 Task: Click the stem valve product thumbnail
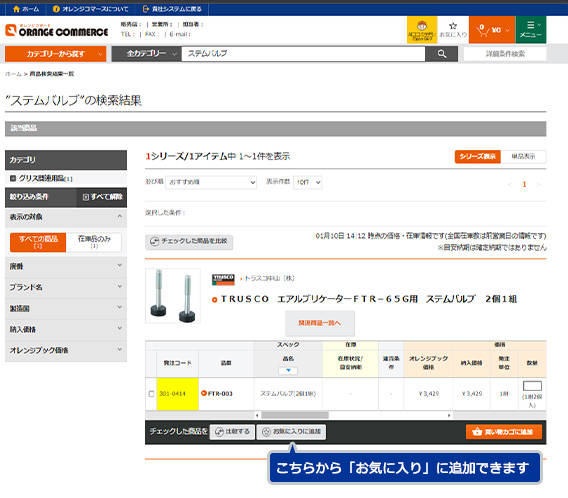click(173, 296)
